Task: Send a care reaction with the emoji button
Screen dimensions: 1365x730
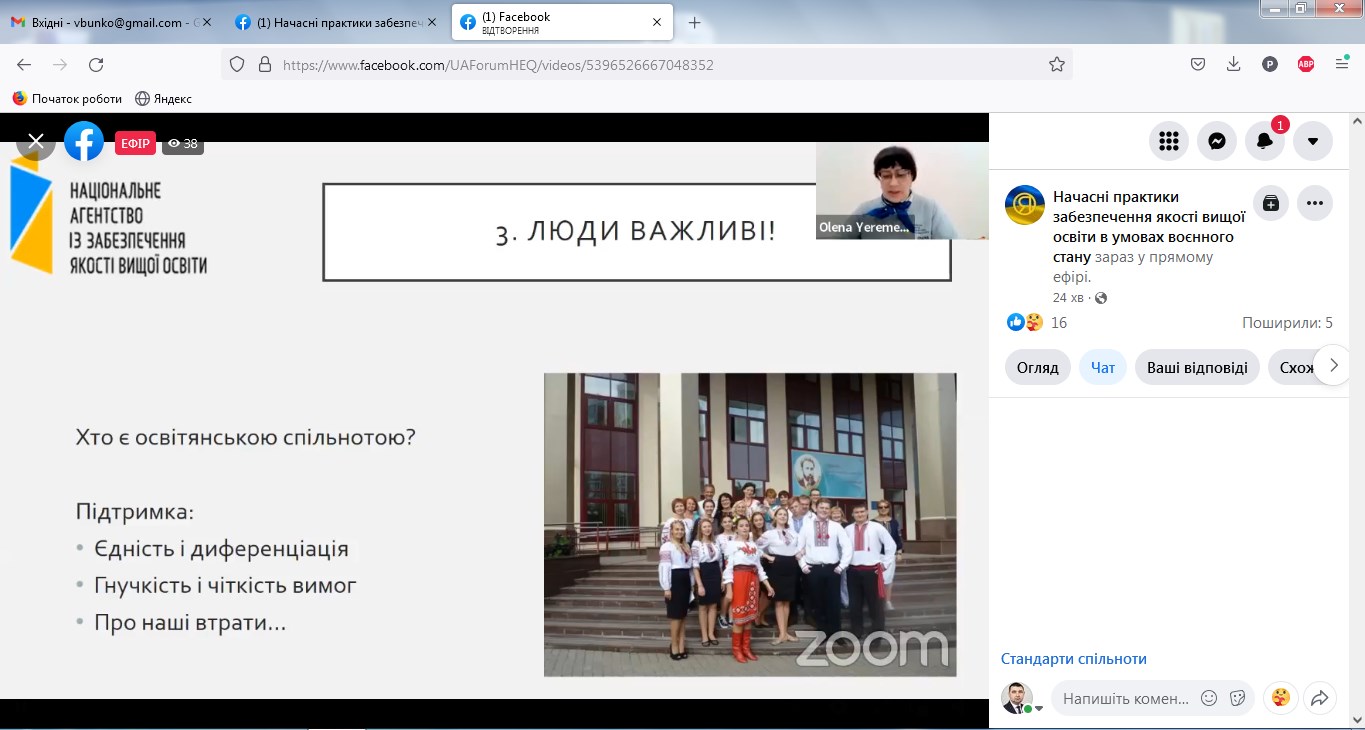Action: click(1281, 698)
